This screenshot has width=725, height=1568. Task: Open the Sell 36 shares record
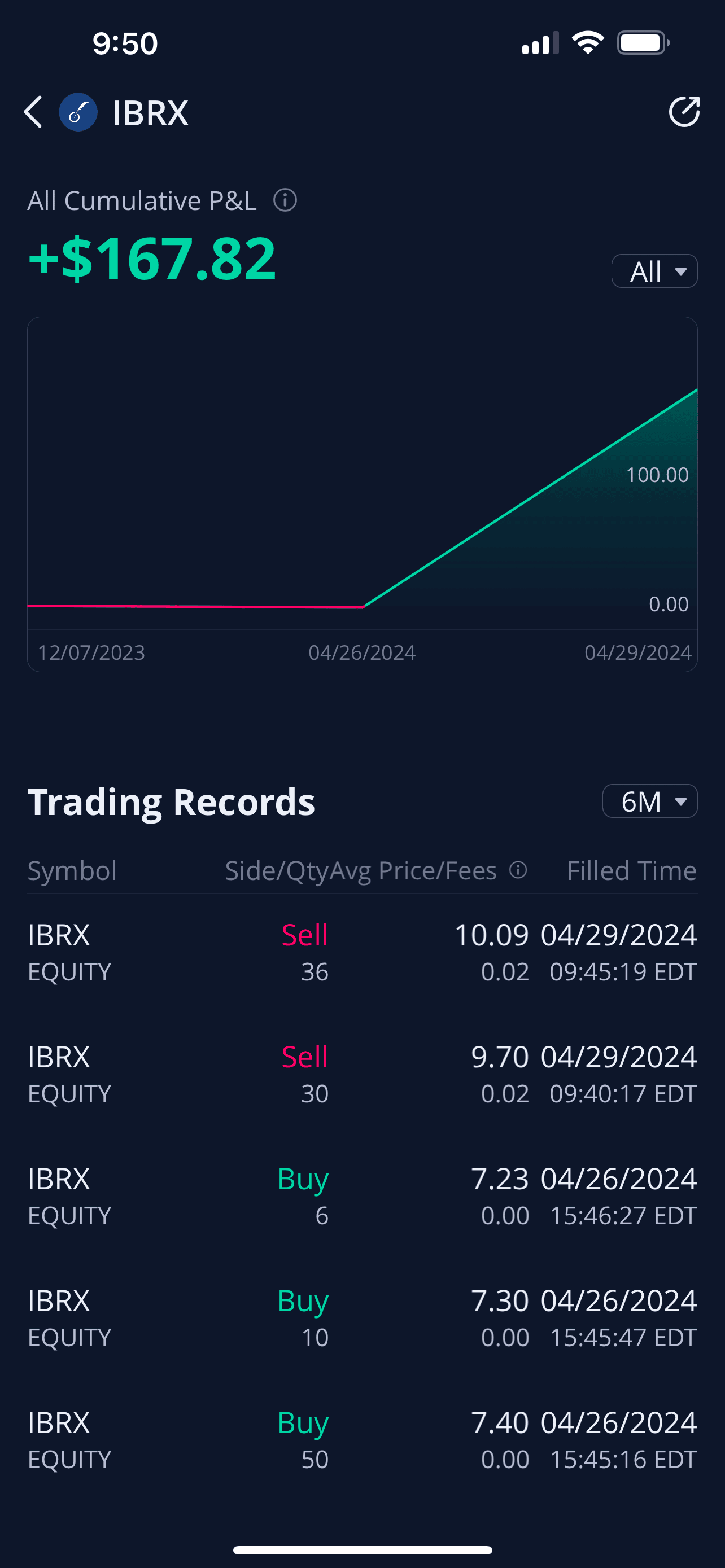click(362, 953)
